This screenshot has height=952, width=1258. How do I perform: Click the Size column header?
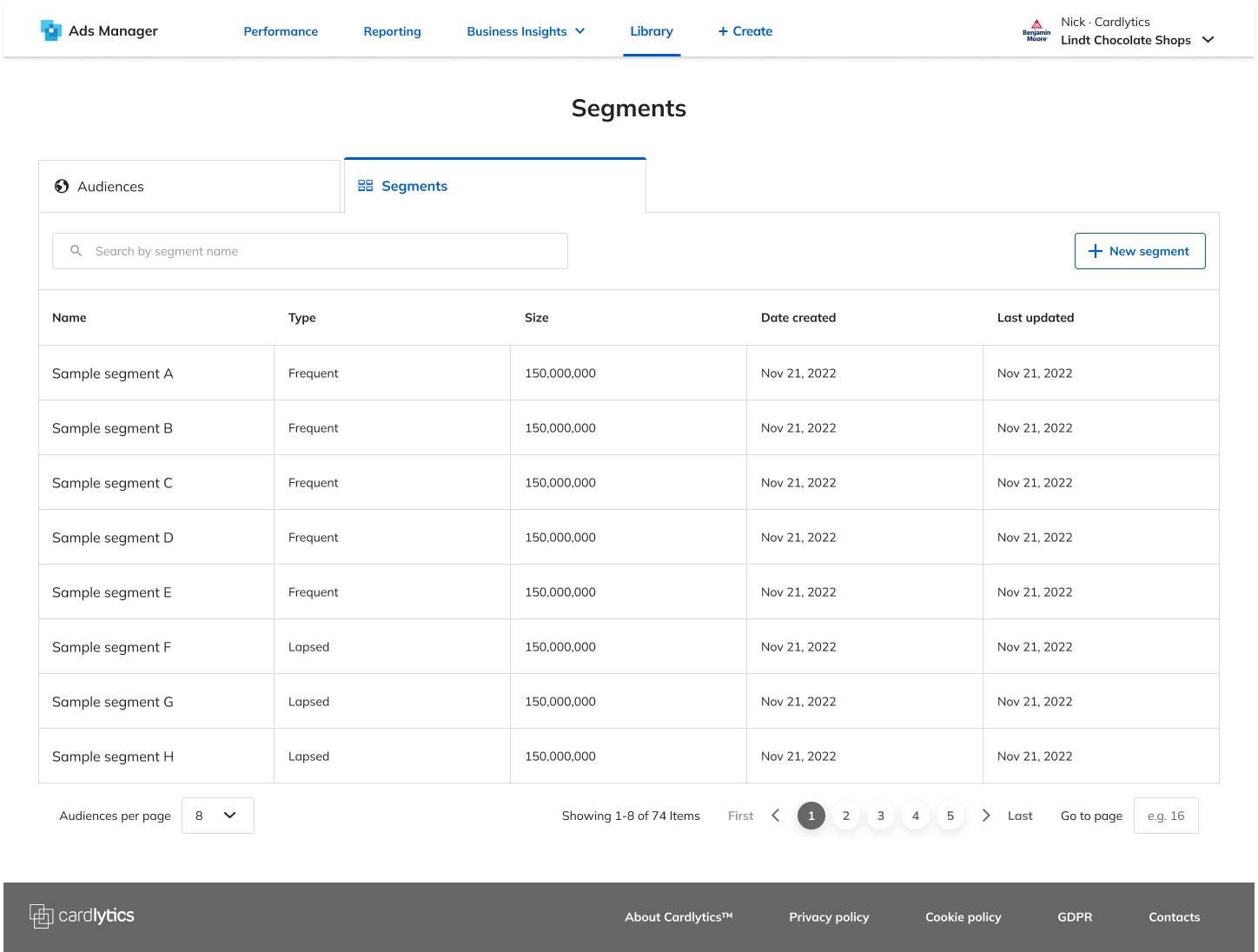(537, 318)
